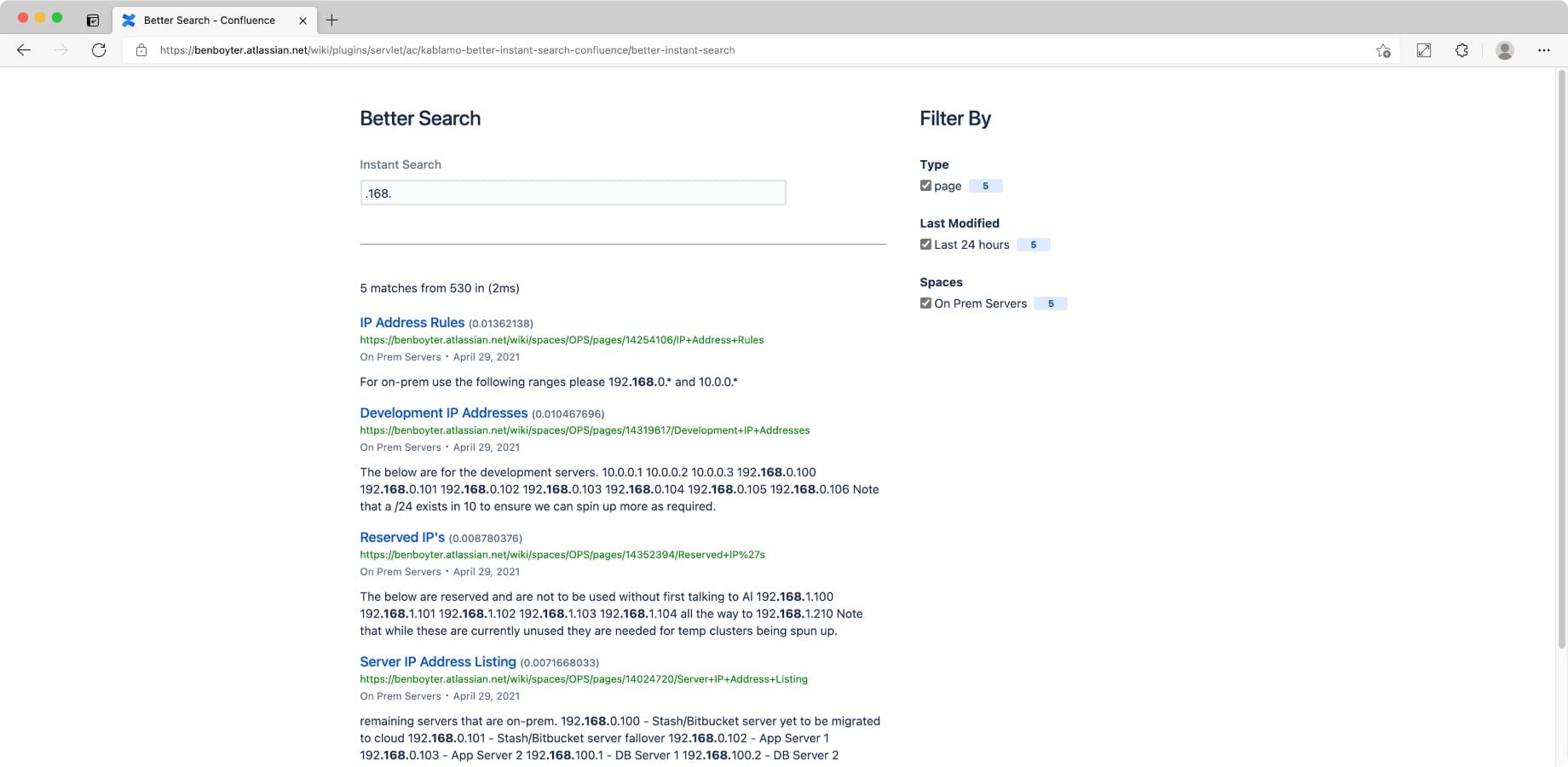Screen dimensions: 1568x767
Task: Click the browser forward arrow
Action: (x=61, y=50)
